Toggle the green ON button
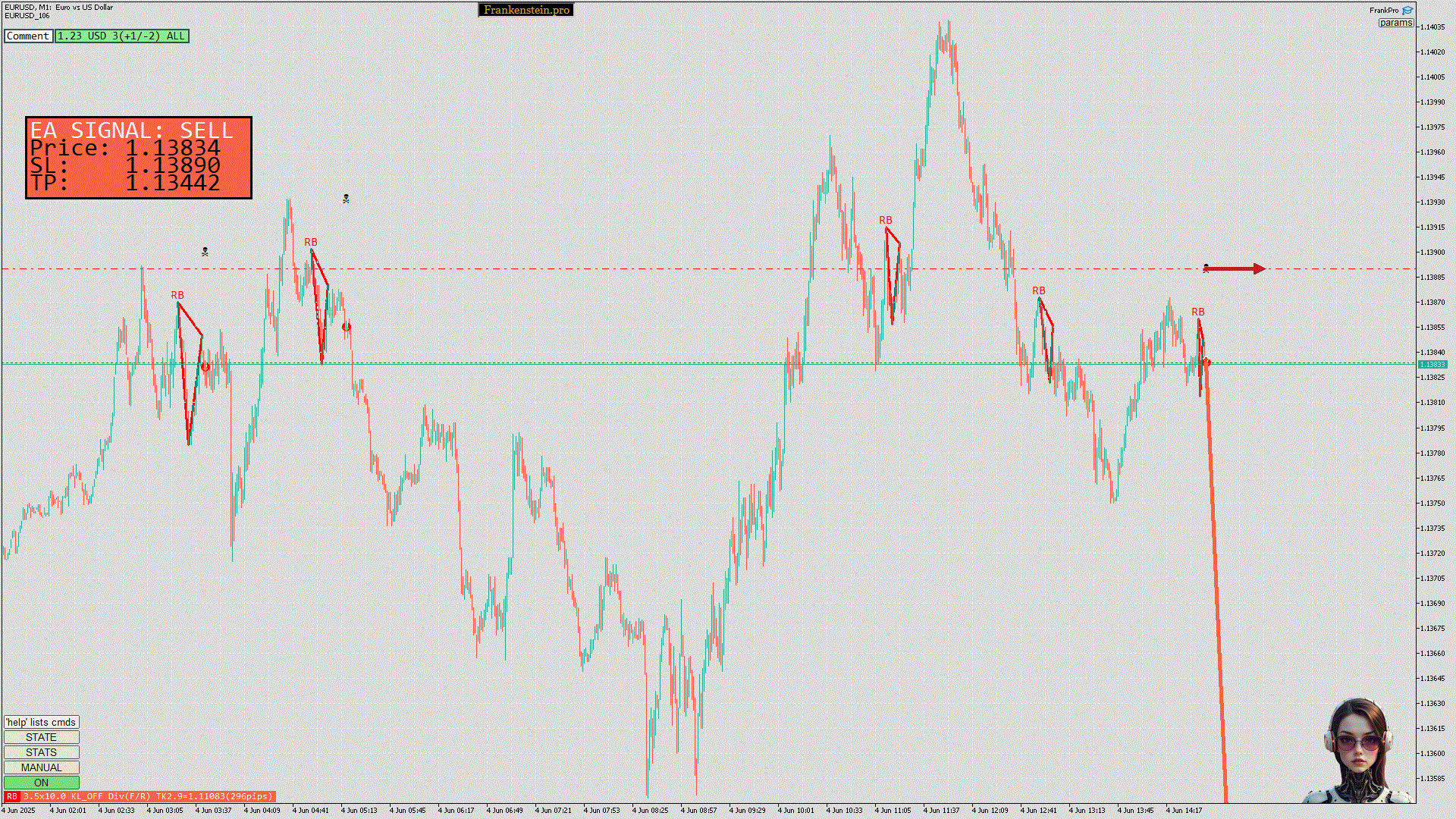The width and height of the screenshot is (1456, 819). click(x=41, y=783)
